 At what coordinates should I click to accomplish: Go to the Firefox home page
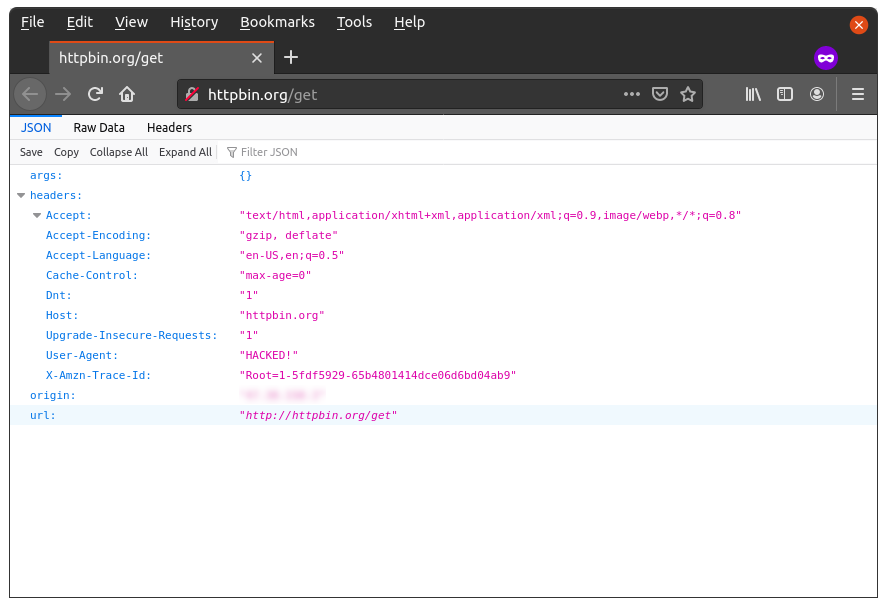(127, 94)
